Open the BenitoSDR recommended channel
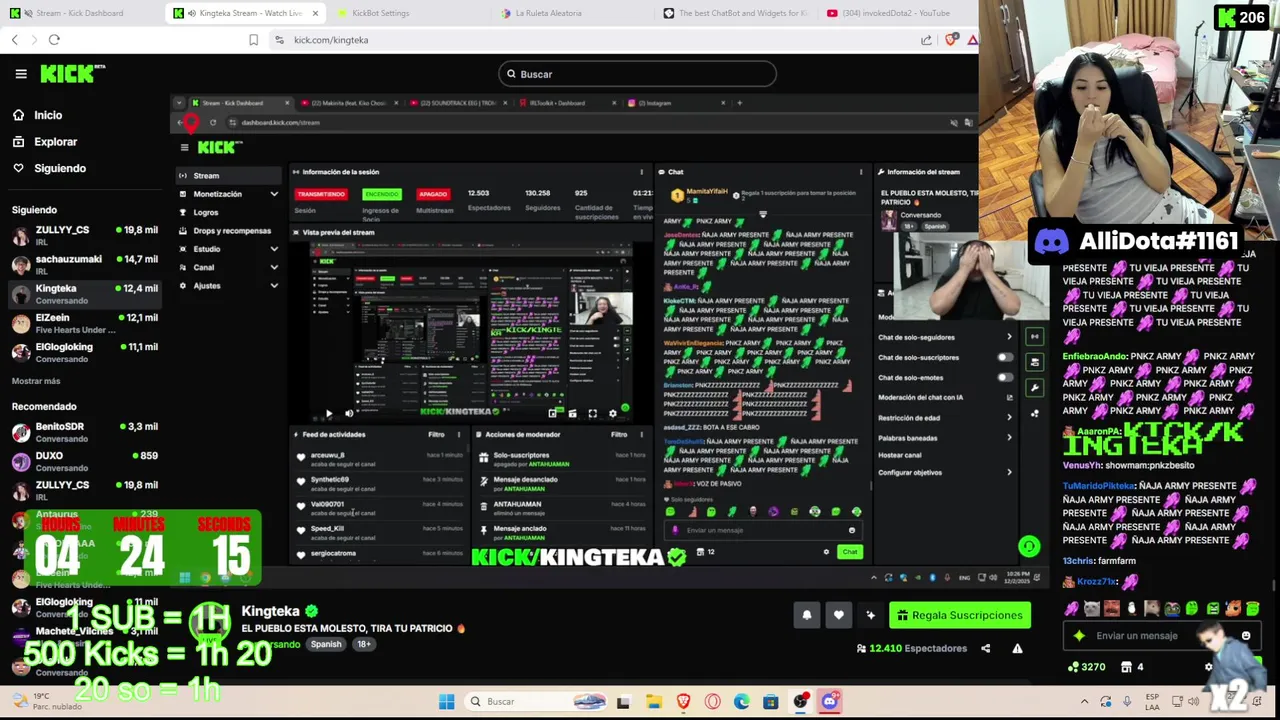The width and height of the screenshot is (1280, 720). [84, 432]
